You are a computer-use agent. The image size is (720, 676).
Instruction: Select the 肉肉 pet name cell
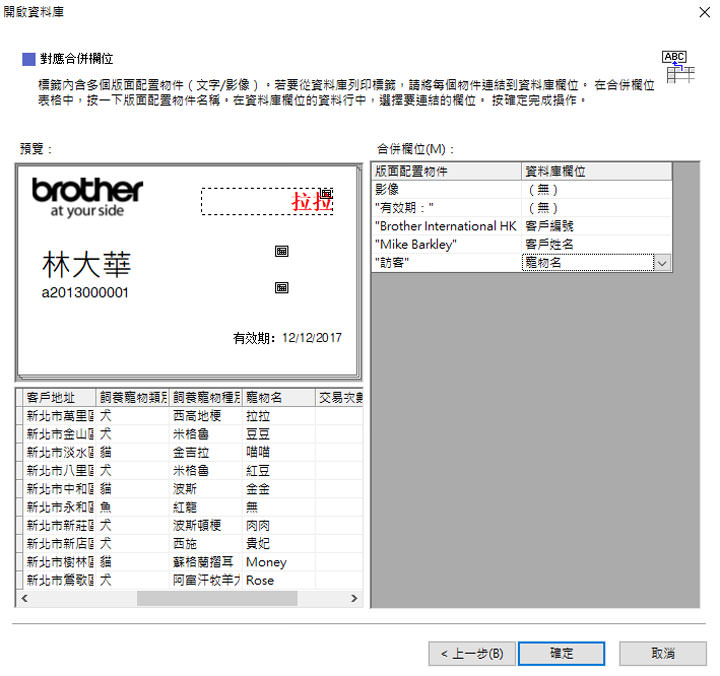point(279,525)
